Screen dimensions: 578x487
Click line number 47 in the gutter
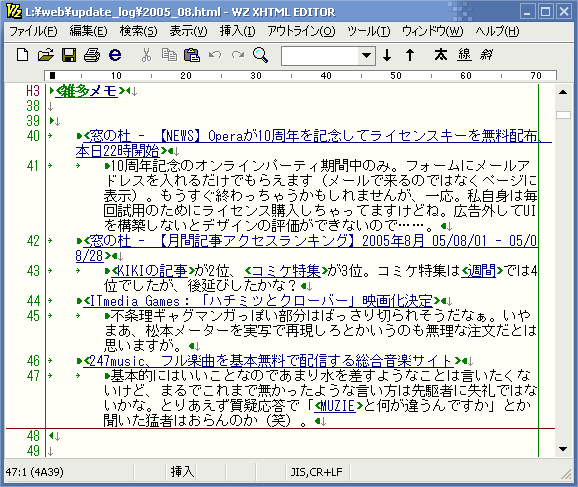click(x=33, y=376)
